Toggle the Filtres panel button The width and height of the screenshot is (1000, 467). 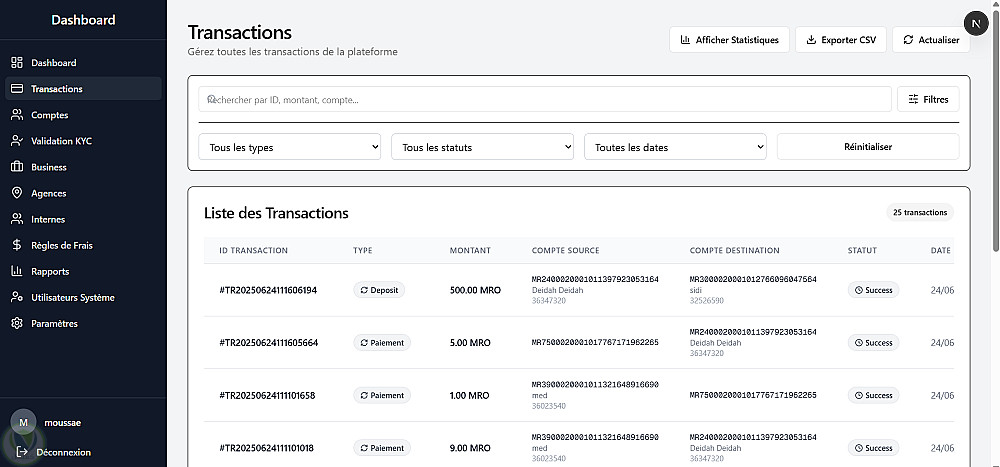pyautogui.click(x=928, y=99)
